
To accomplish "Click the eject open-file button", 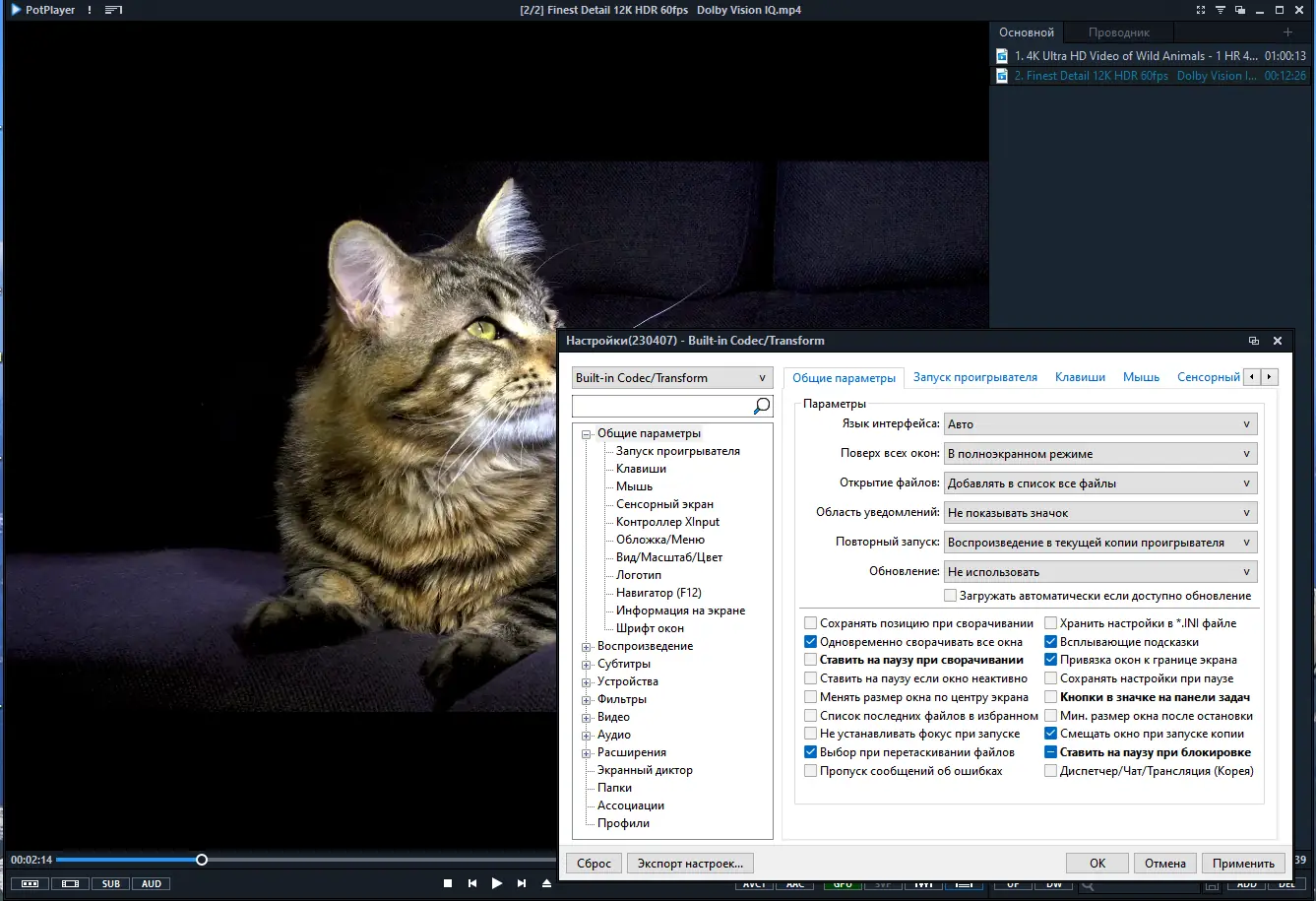I will (546, 883).
